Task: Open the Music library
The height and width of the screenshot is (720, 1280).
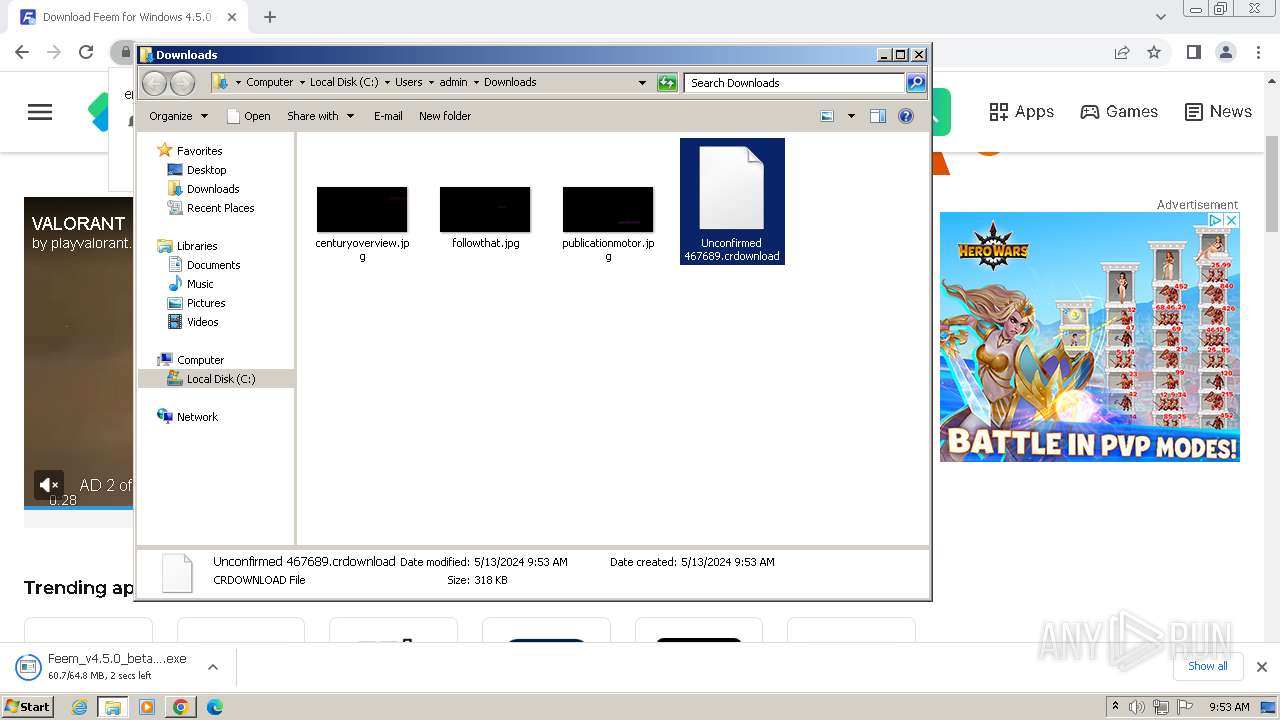Action: 200,284
